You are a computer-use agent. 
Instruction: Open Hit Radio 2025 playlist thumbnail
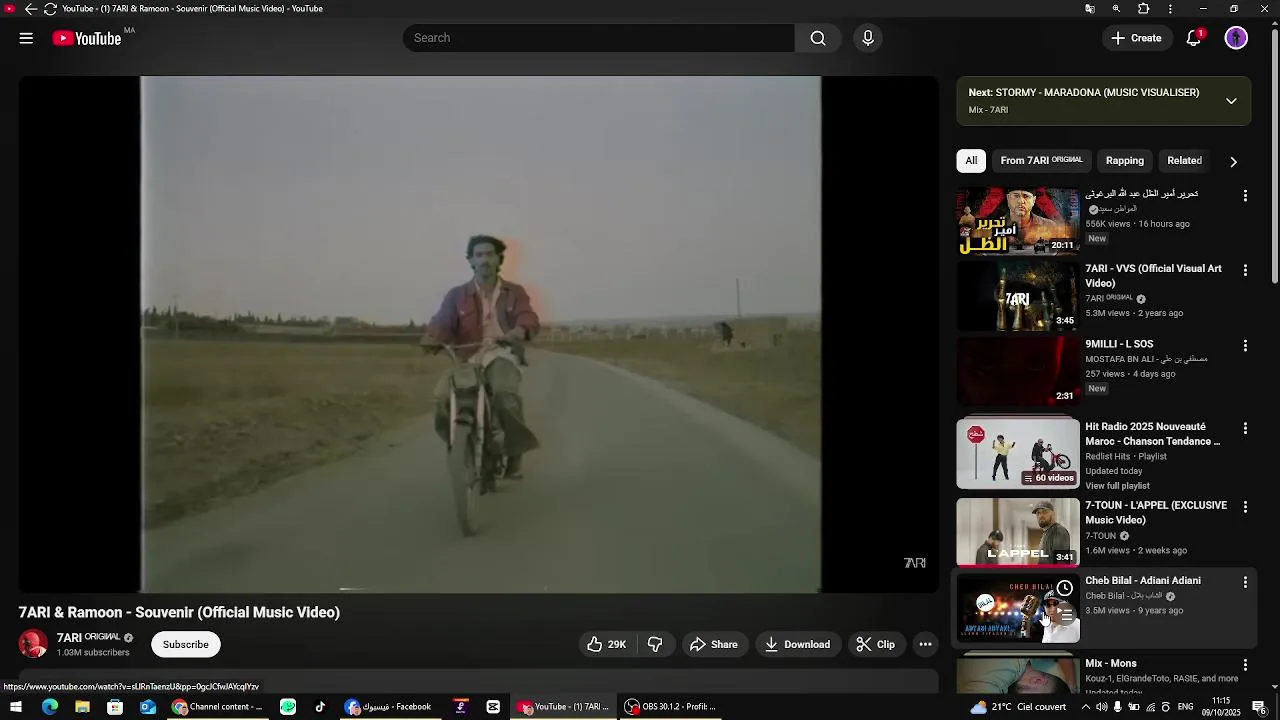pyautogui.click(x=1018, y=454)
